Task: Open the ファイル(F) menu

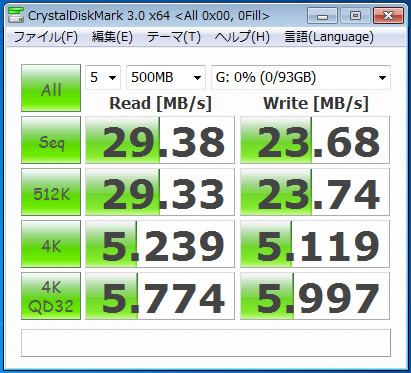Action: pyautogui.click(x=46, y=37)
